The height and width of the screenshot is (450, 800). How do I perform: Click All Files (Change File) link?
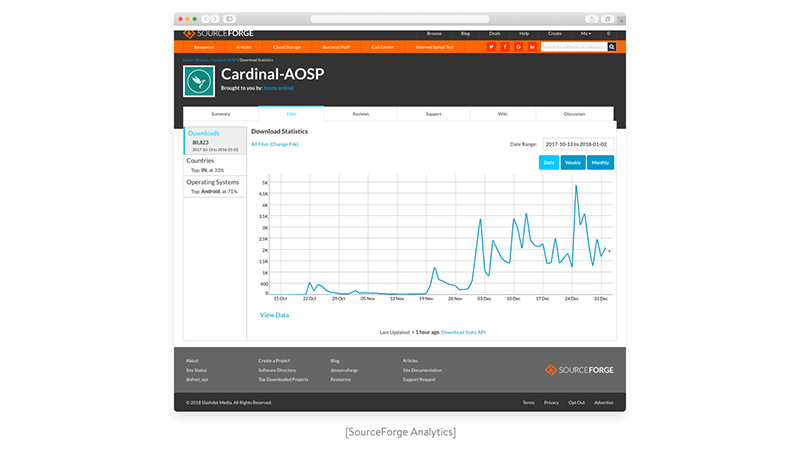pyautogui.click(x=275, y=144)
